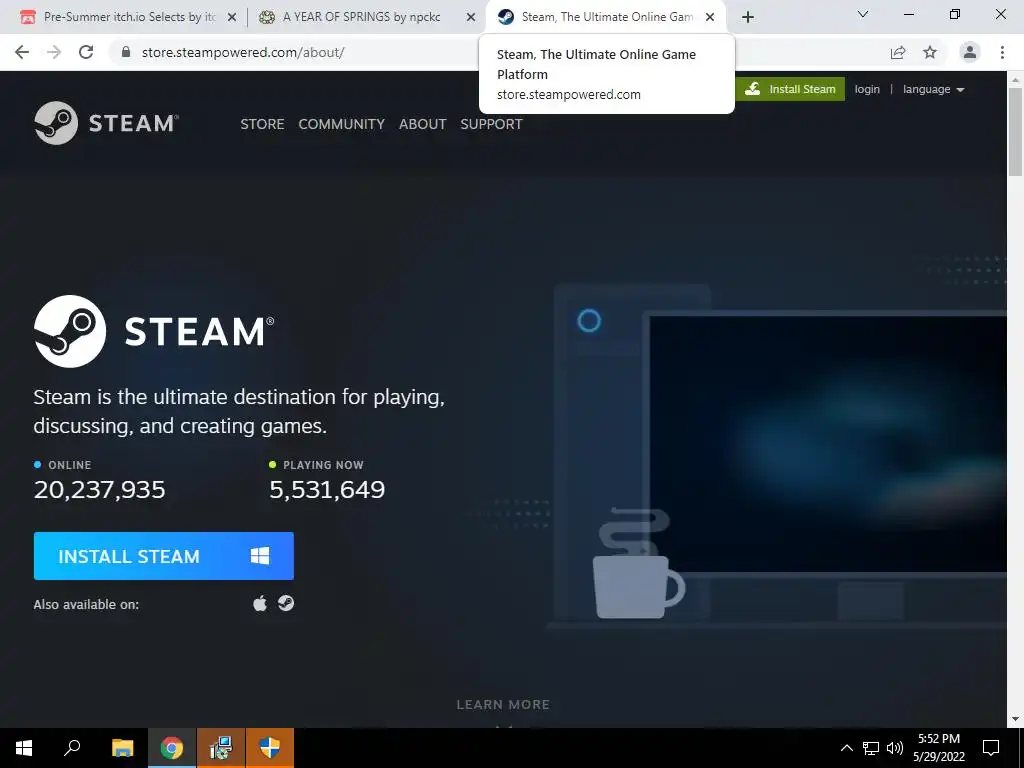Open the COMMUNITY menu
Image resolution: width=1024 pixels, height=768 pixels.
342,124
